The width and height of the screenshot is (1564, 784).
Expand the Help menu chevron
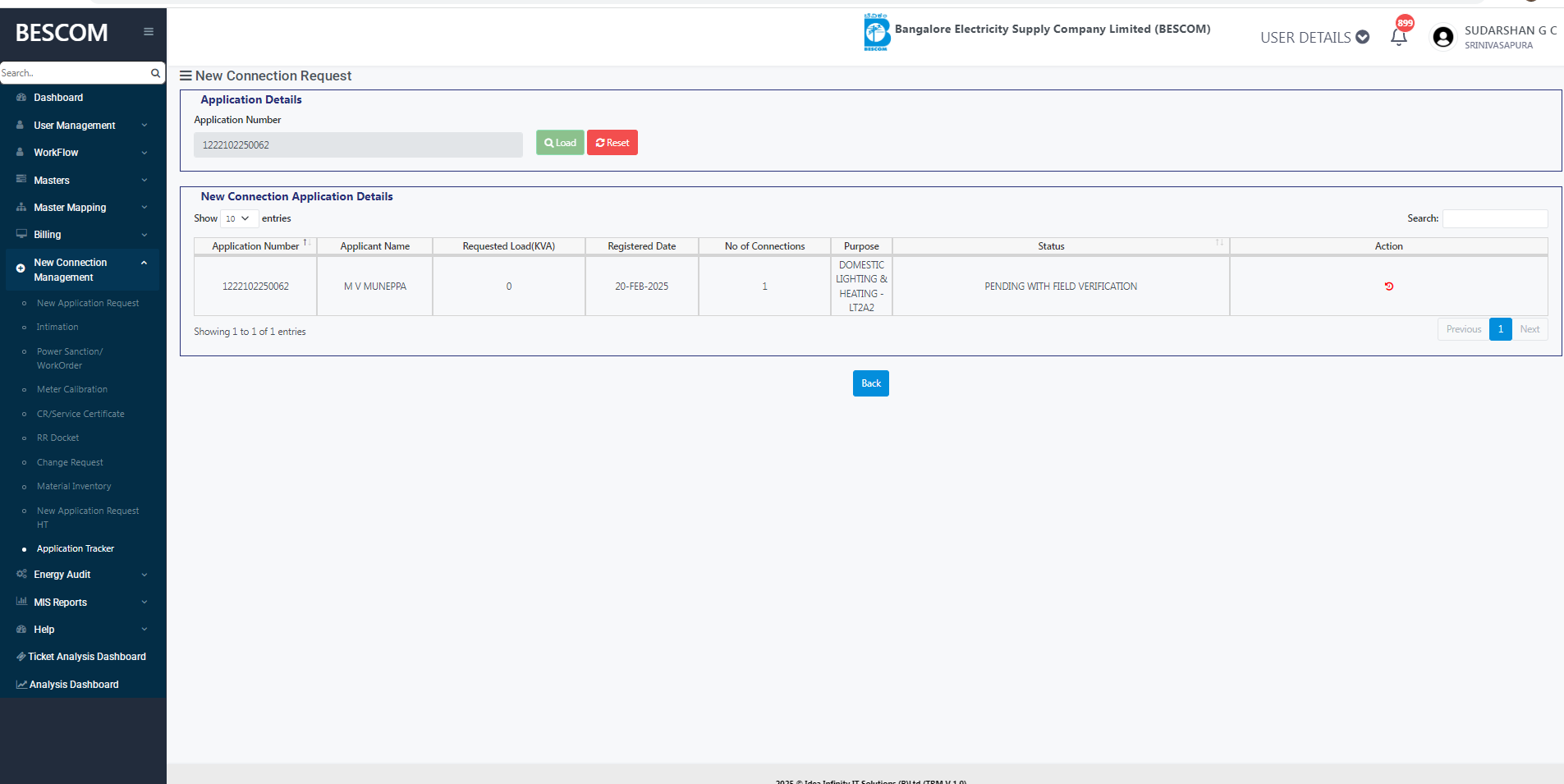coord(144,630)
